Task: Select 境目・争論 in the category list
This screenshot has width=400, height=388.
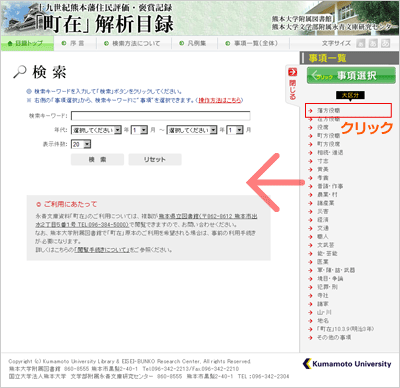Action: point(330,278)
